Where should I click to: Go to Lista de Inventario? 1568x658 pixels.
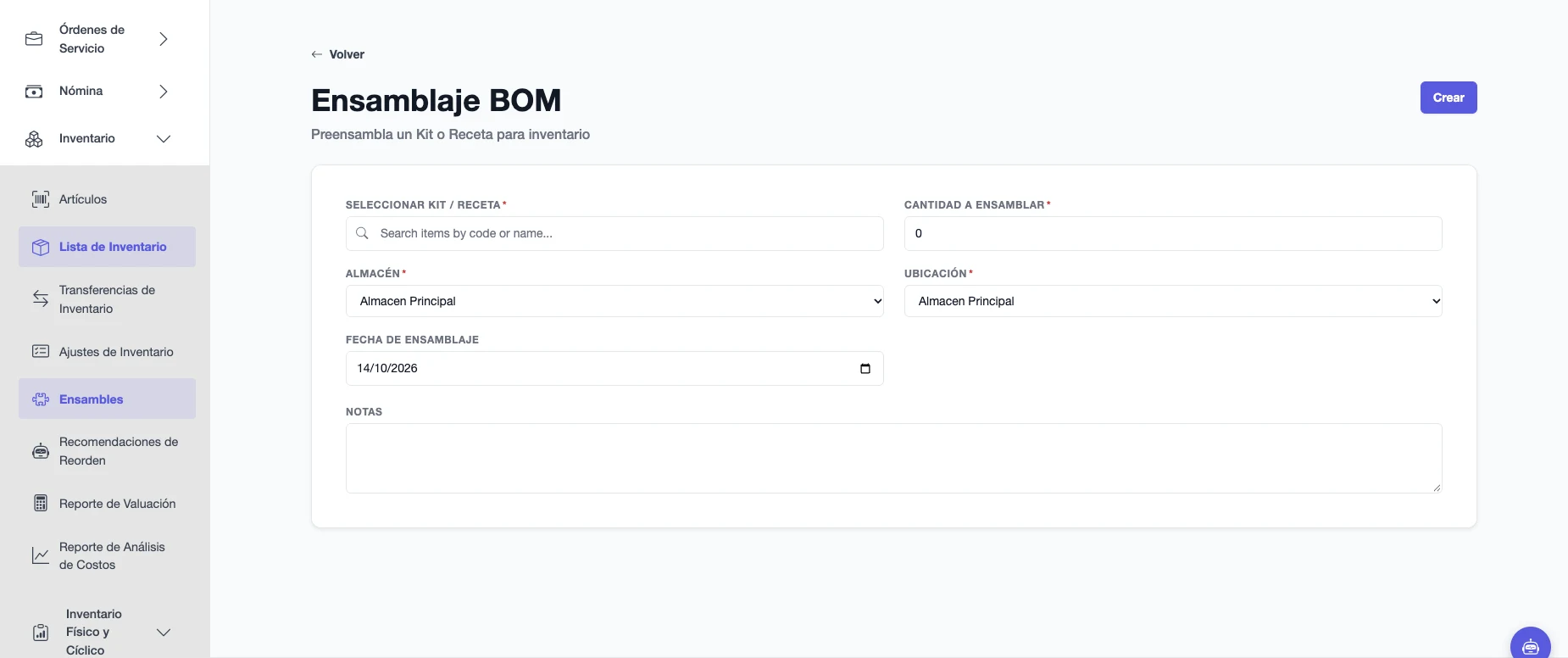coord(107,247)
